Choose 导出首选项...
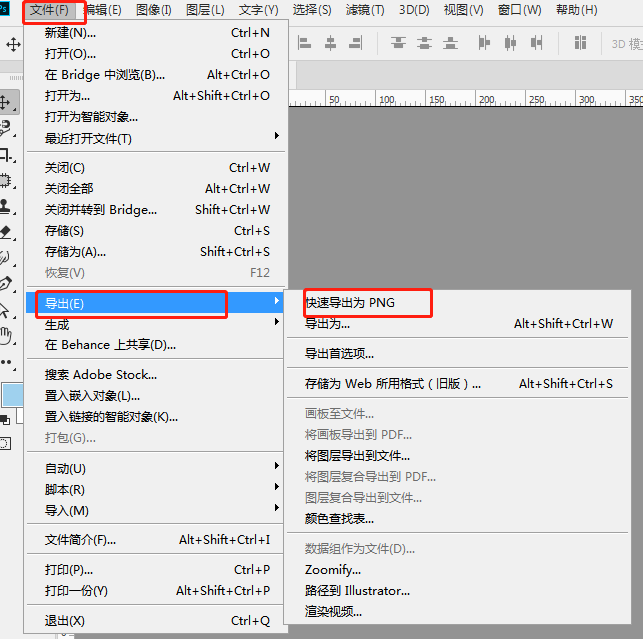The height and width of the screenshot is (639, 643). click(458, 353)
